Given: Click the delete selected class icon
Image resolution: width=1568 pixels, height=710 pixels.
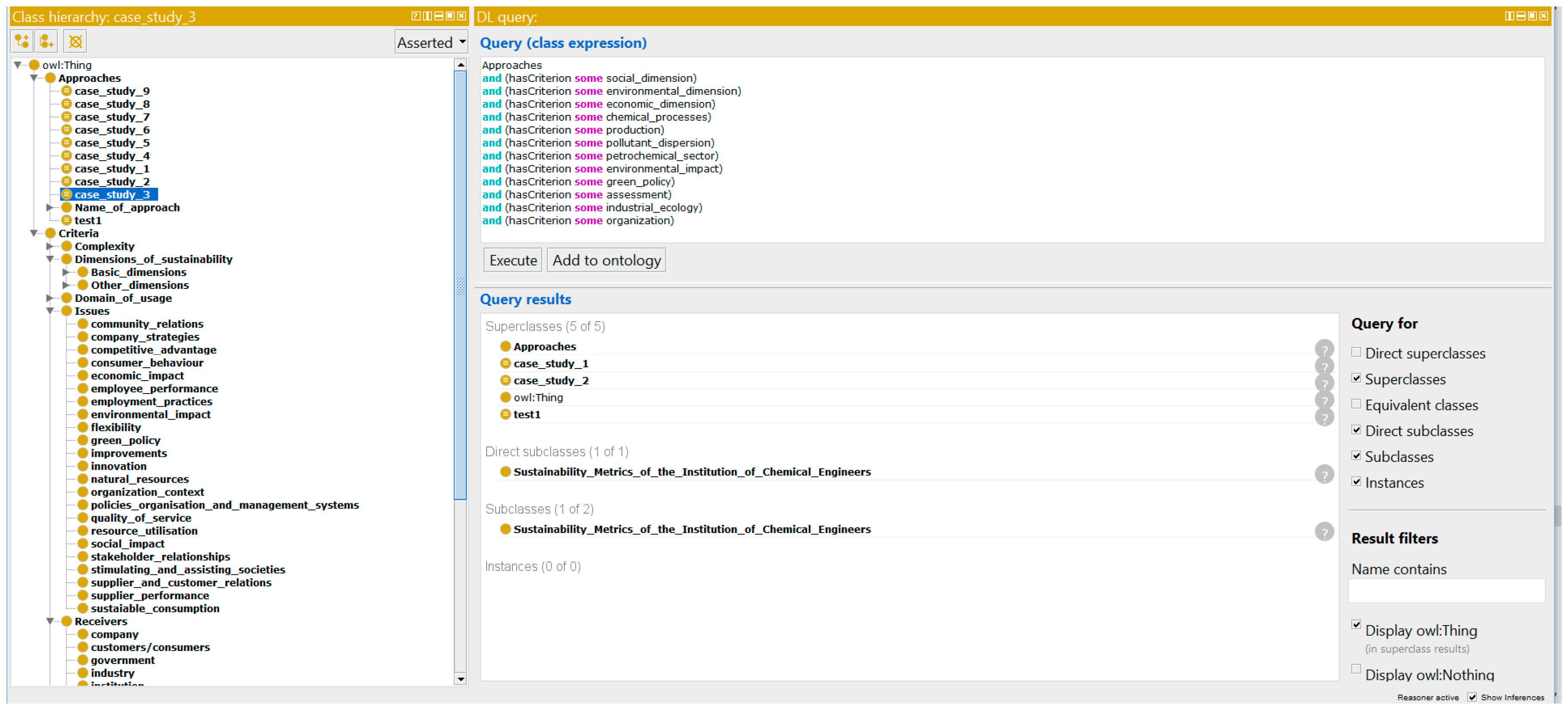Looking at the screenshot, I should coord(75,41).
